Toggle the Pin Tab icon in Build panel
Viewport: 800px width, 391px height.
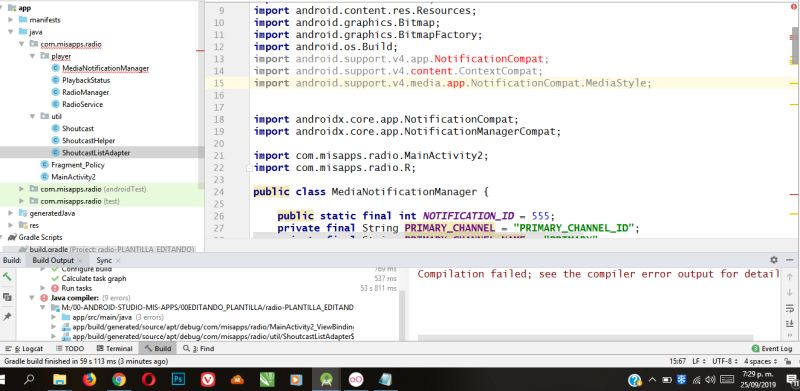tap(7, 317)
